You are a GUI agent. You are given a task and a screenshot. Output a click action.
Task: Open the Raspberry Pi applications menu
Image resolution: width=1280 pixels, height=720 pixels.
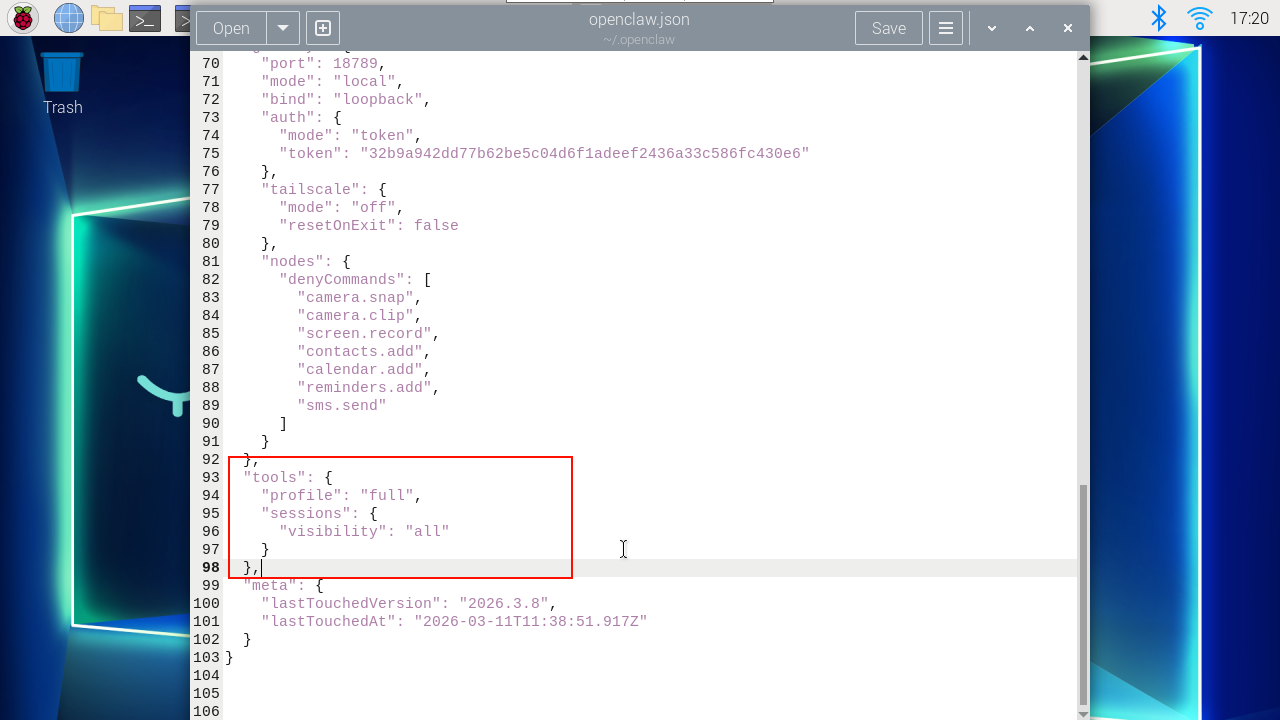tap(23, 17)
